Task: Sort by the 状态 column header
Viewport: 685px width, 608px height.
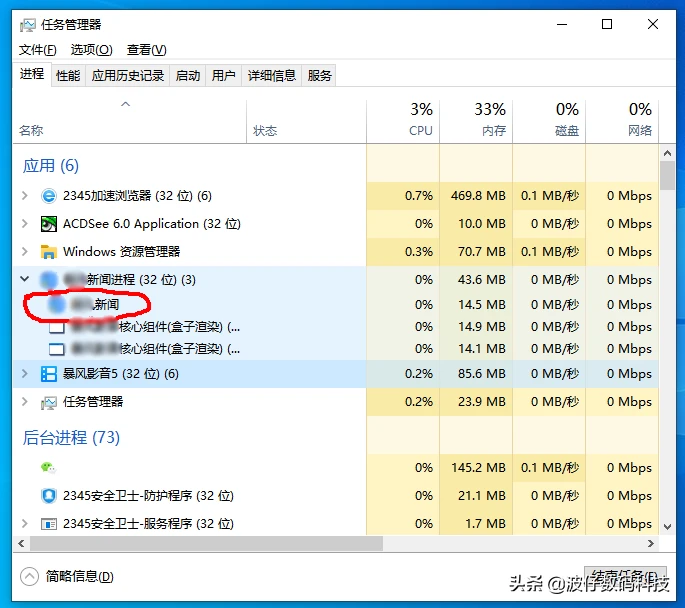Action: coord(306,121)
